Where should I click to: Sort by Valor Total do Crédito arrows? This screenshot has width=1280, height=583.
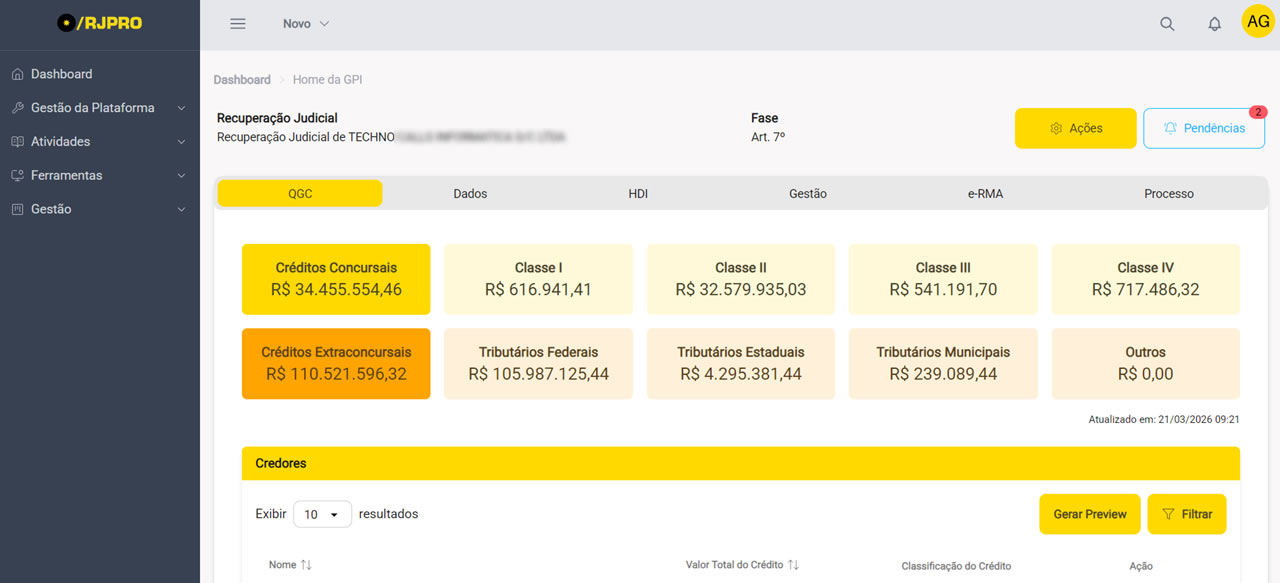click(793, 565)
